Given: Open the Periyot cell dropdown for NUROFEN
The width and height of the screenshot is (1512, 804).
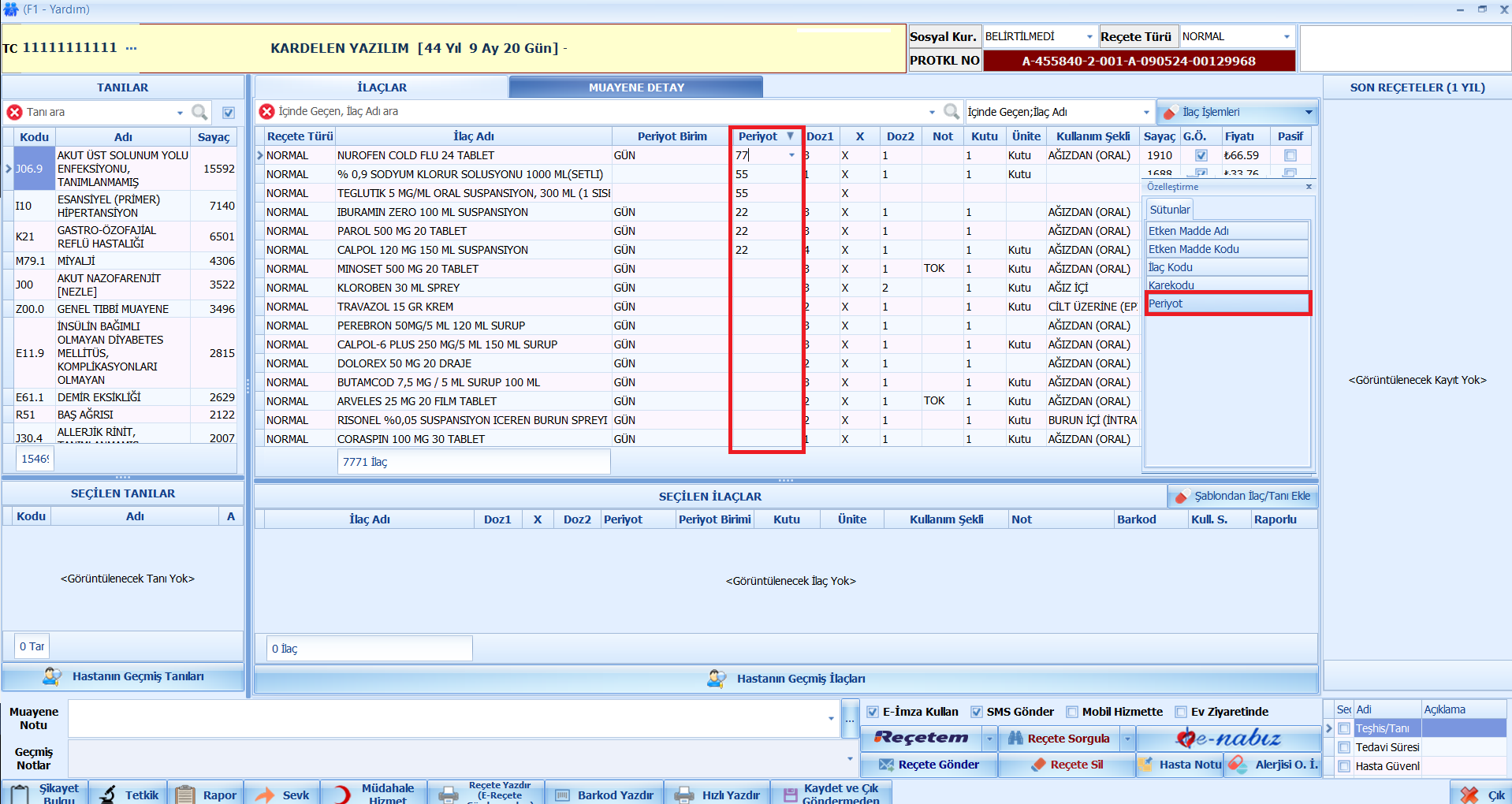Looking at the screenshot, I should (x=791, y=155).
